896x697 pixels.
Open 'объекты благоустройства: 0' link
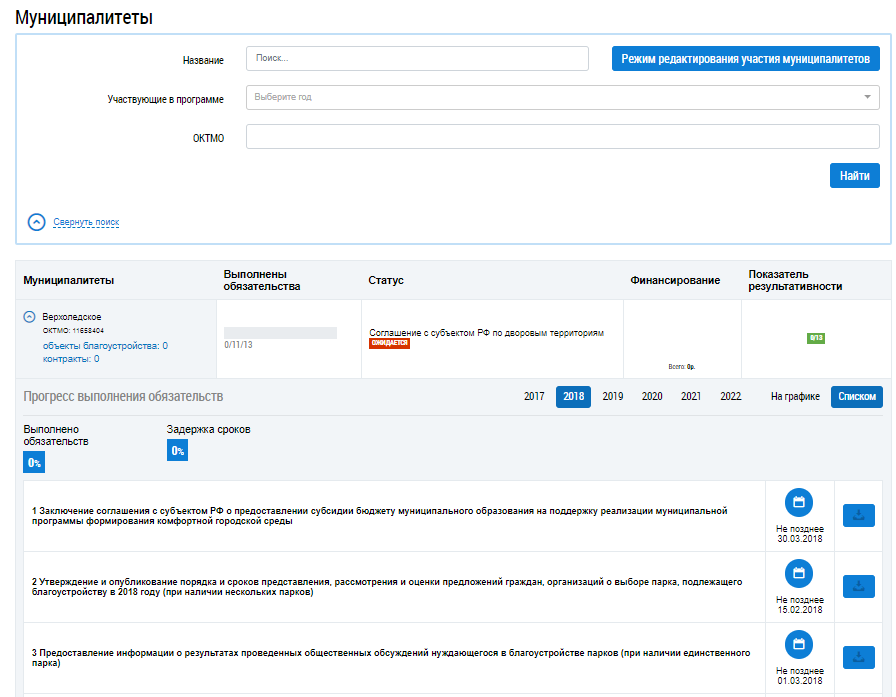[x=105, y=345]
